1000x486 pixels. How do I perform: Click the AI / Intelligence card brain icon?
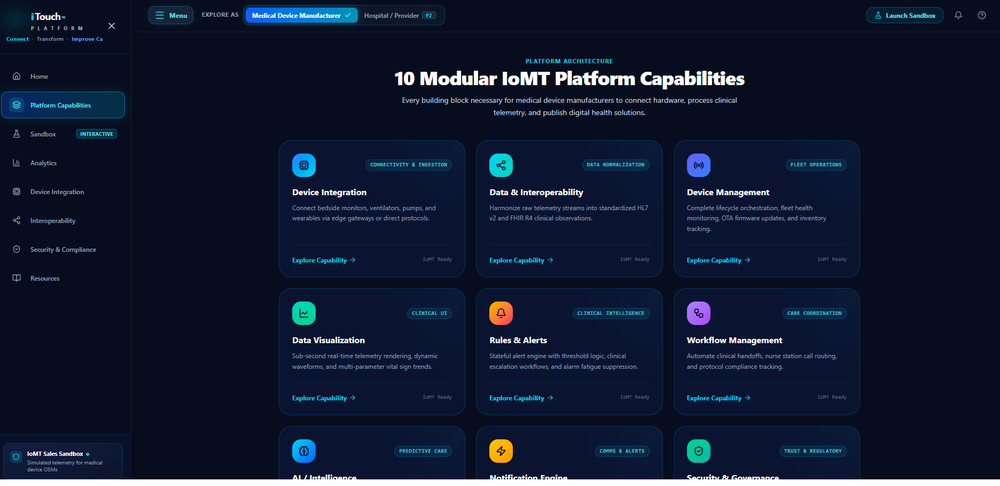[x=304, y=451]
